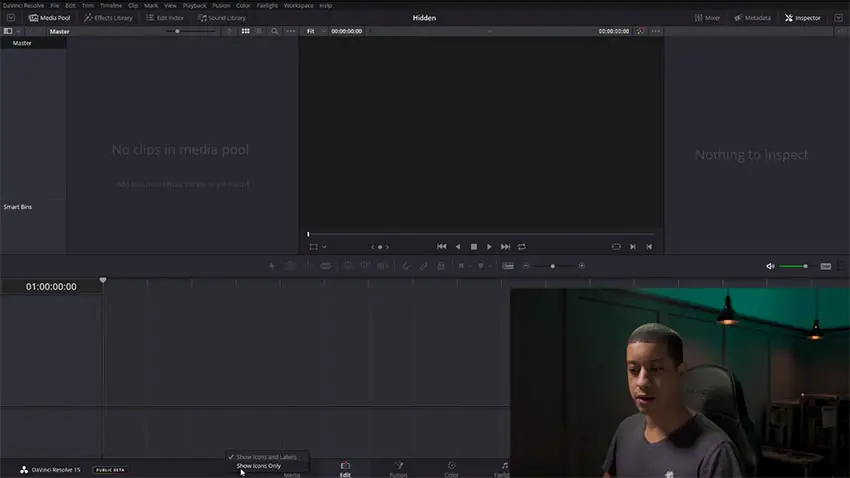Open media pool options menu
The height and width of the screenshot is (478, 850).
tap(291, 31)
